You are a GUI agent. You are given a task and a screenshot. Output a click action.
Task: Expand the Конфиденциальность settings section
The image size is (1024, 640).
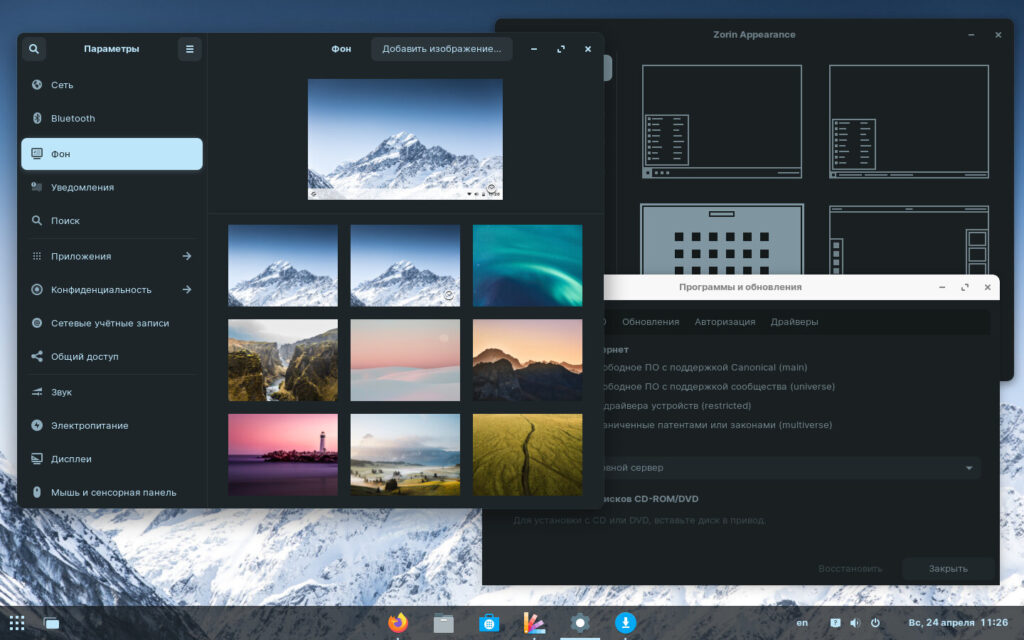pos(110,290)
